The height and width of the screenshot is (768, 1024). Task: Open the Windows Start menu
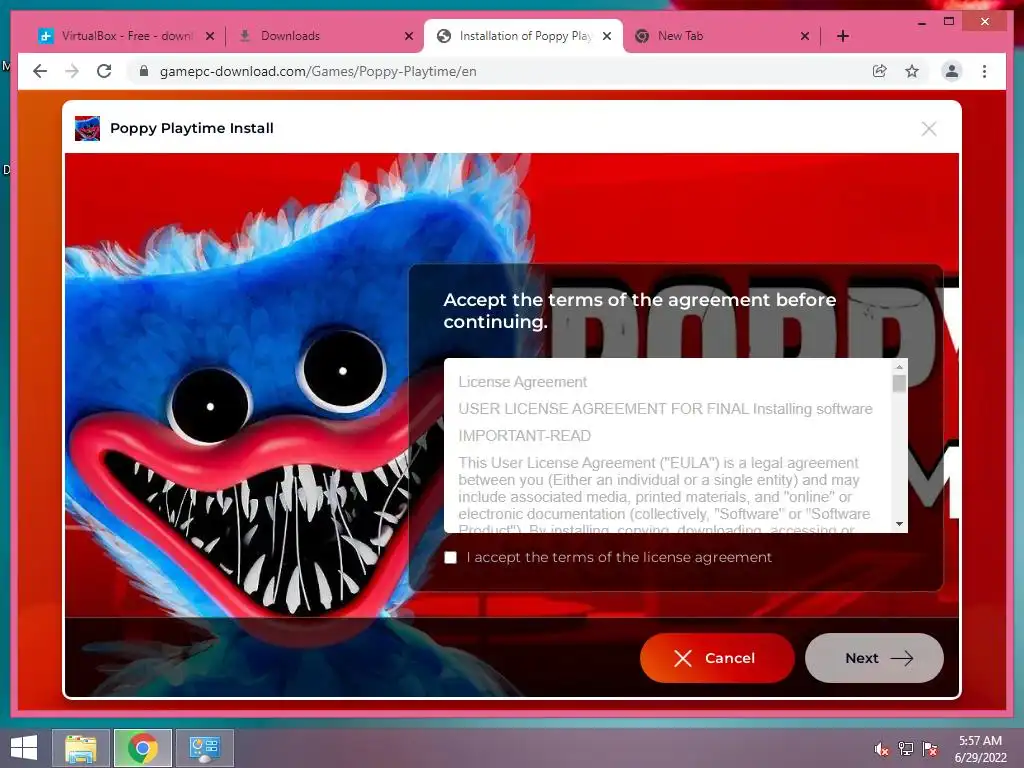24,748
